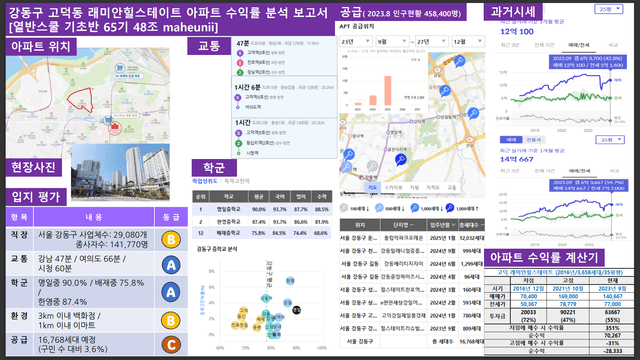
Task: Toggle map view to 스카이뷰
Action: coord(393,187)
